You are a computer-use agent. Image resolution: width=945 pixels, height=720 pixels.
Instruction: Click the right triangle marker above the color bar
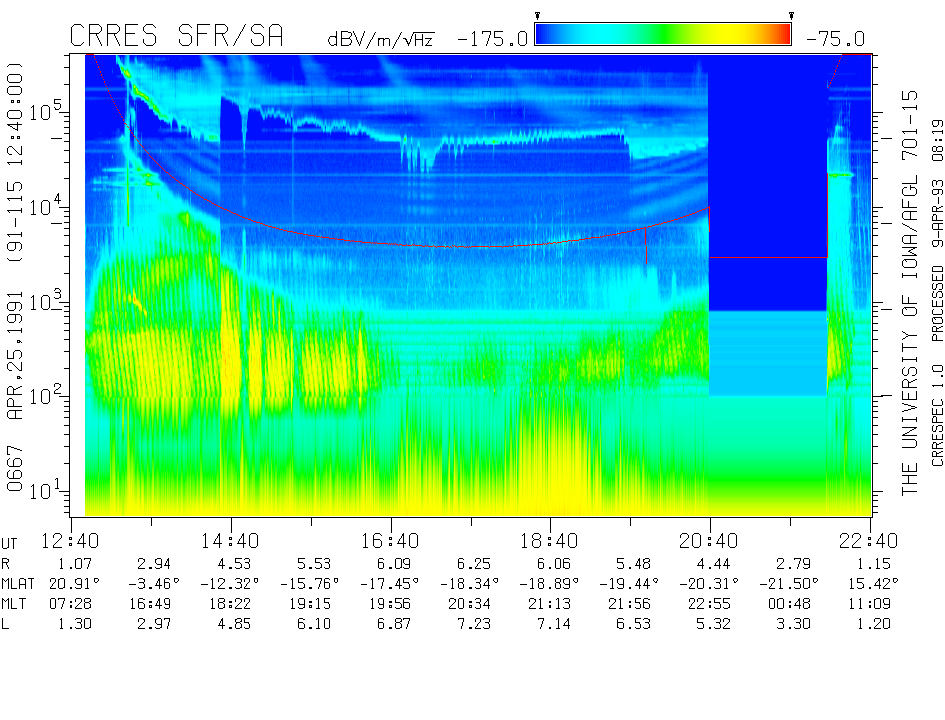[x=791, y=16]
